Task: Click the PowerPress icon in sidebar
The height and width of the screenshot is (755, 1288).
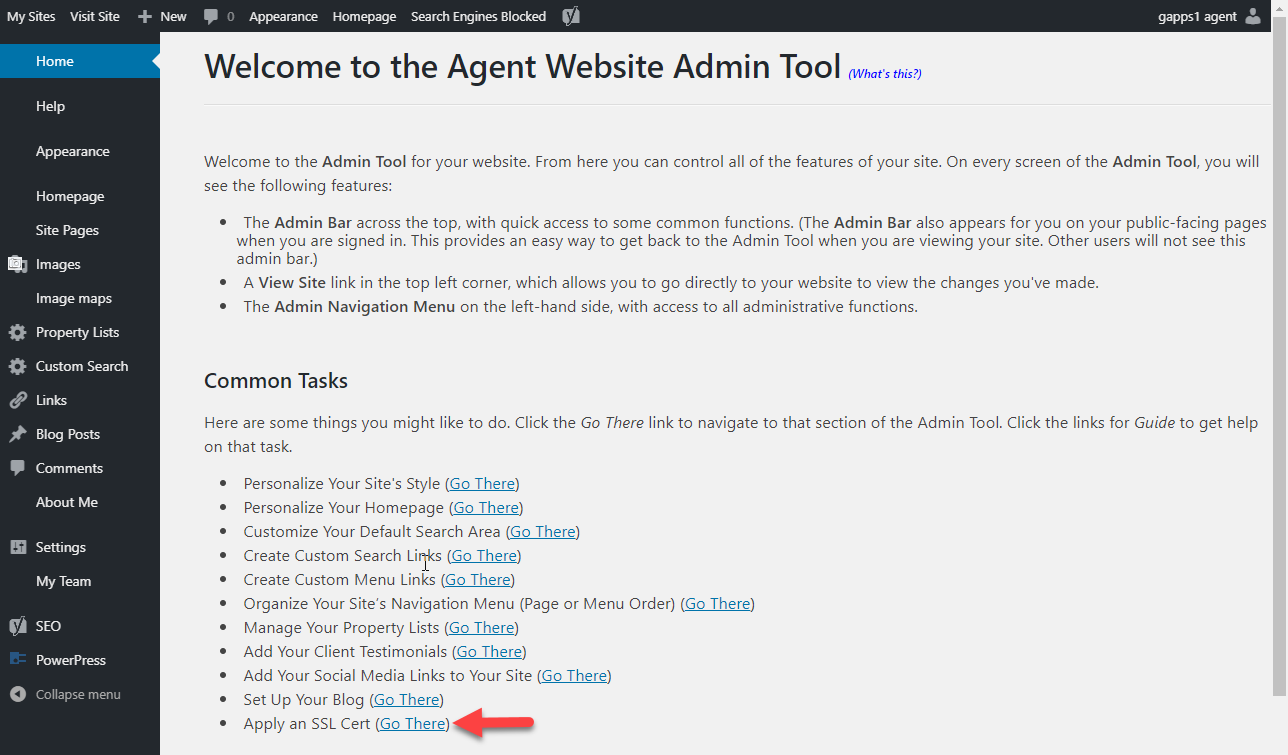Action: pyautogui.click(x=17, y=660)
